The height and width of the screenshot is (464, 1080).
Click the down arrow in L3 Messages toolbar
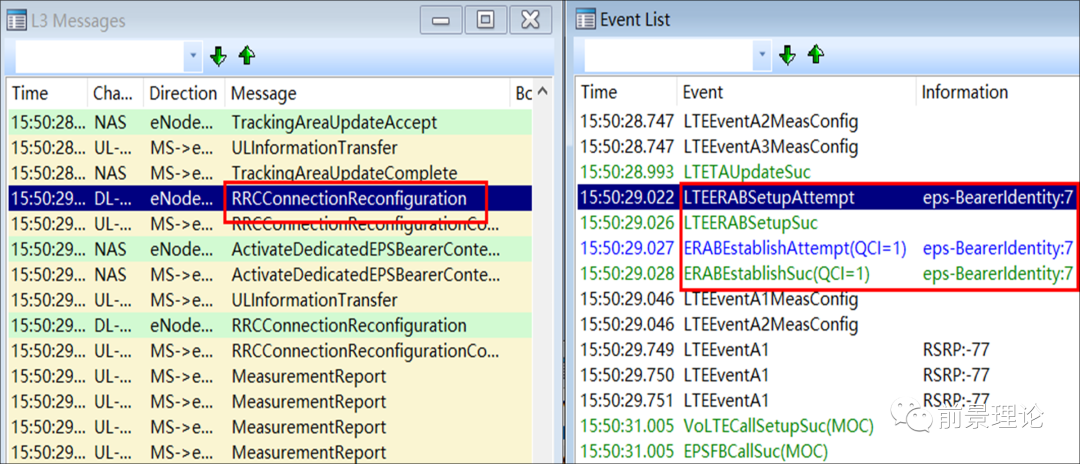coord(218,56)
